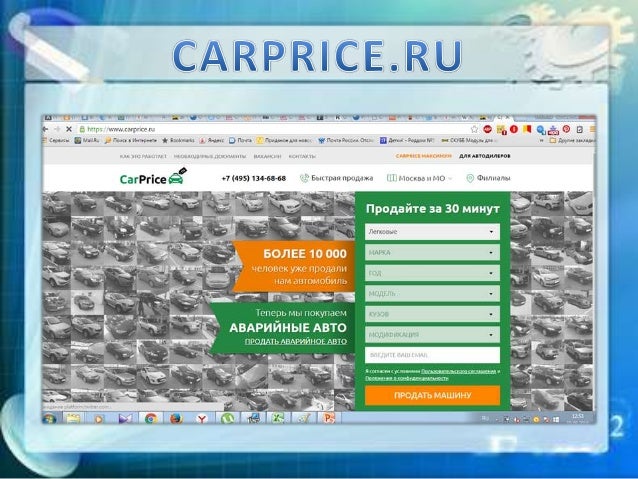
Task: Open the Почта России bookmark
Action: tap(346, 140)
